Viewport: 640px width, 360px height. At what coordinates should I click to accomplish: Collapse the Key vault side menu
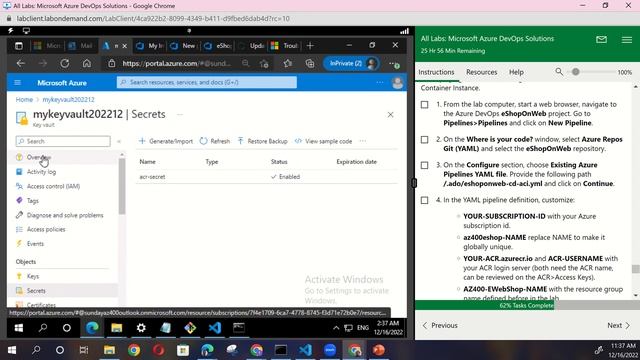point(119,141)
